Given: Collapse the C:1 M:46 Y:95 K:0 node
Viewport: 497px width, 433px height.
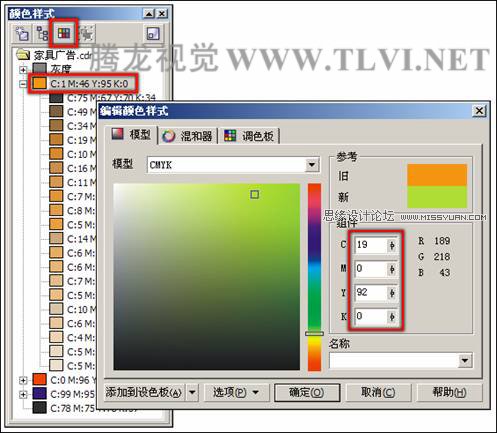Looking at the screenshot, I should (23, 84).
